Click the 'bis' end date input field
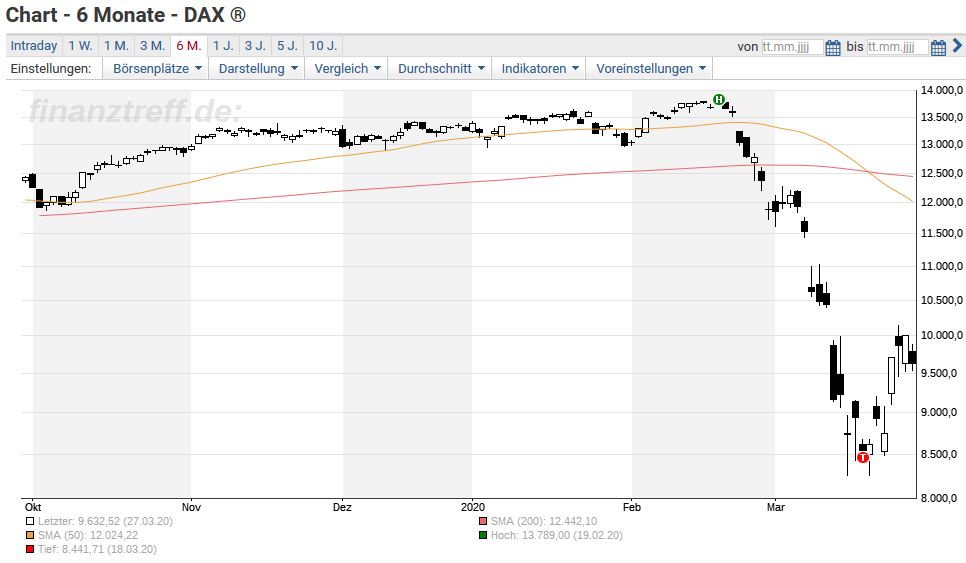The width and height of the screenshot is (966, 563). [898, 47]
